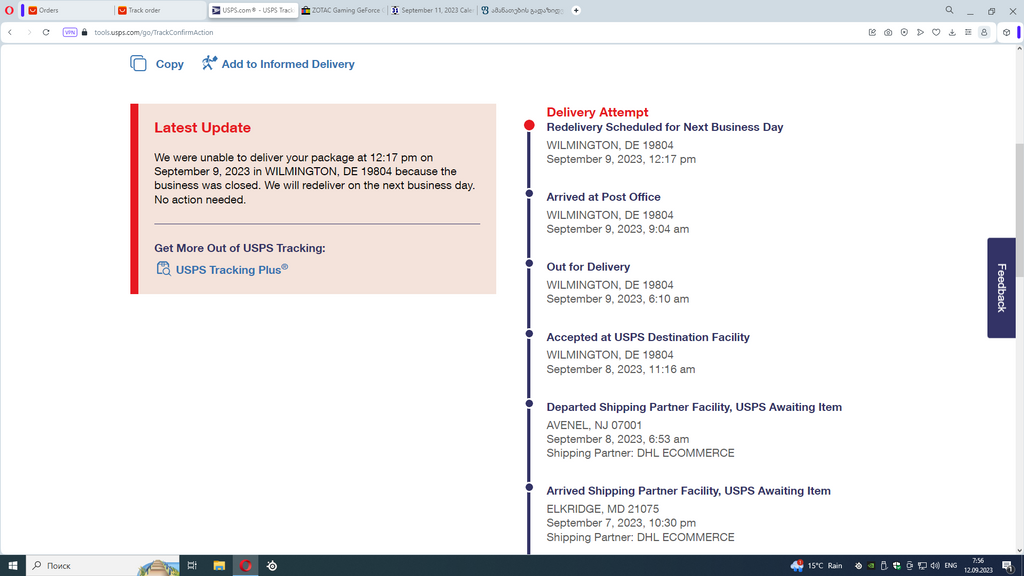Open Task View from the taskbar
Screen dimensions: 1024x576
tap(192, 566)
